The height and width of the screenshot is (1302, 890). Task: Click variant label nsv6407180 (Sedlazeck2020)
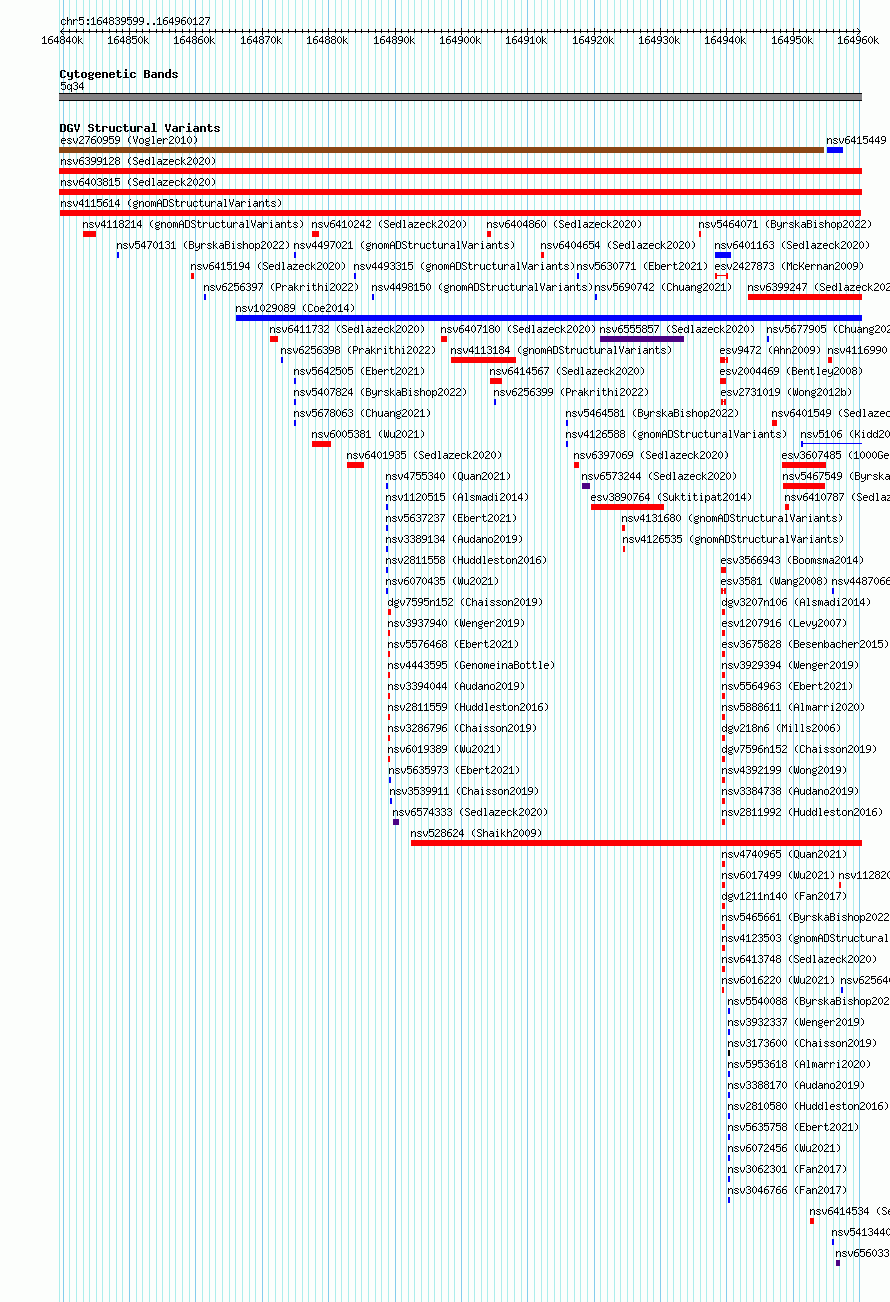click(x=519, y=329)
